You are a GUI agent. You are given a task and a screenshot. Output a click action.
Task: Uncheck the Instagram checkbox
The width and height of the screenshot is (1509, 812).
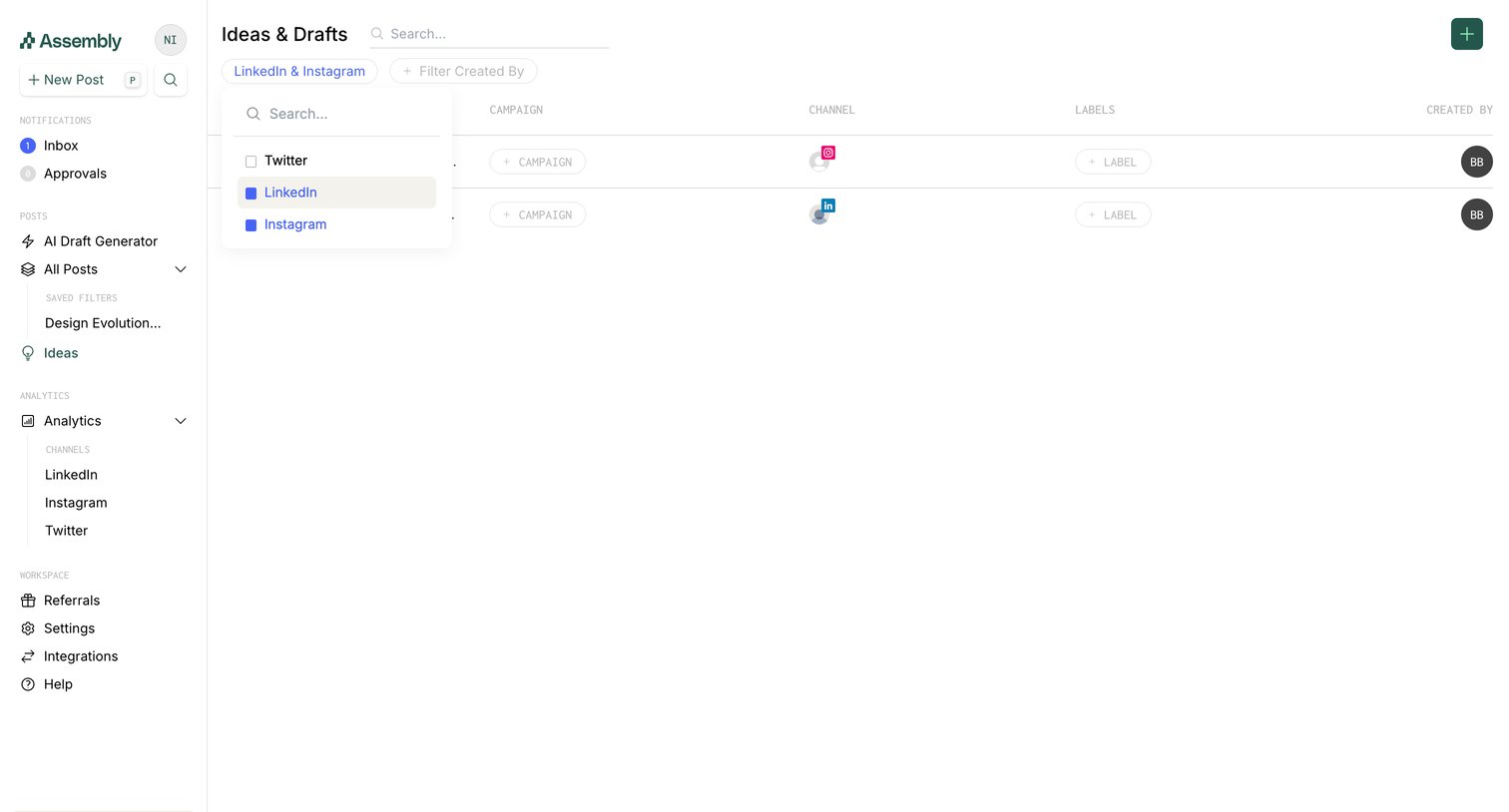[251, 225]
